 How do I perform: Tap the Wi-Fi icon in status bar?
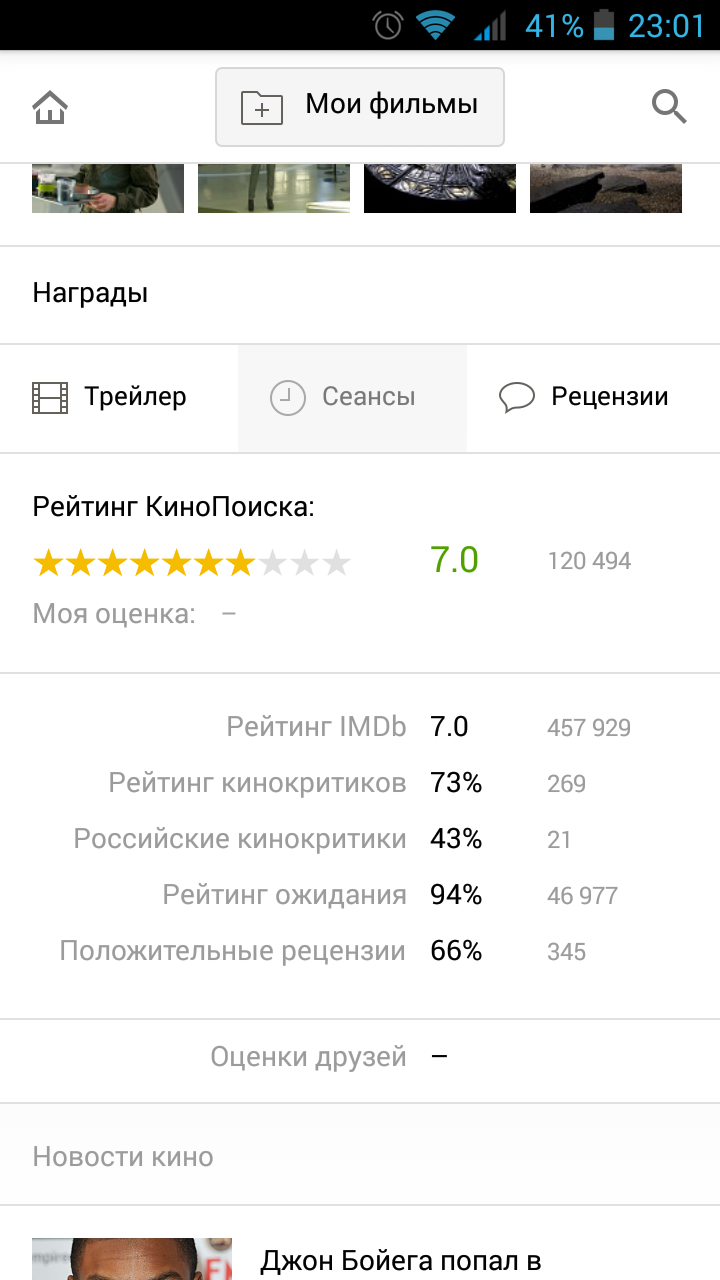[x=435, y=25]
